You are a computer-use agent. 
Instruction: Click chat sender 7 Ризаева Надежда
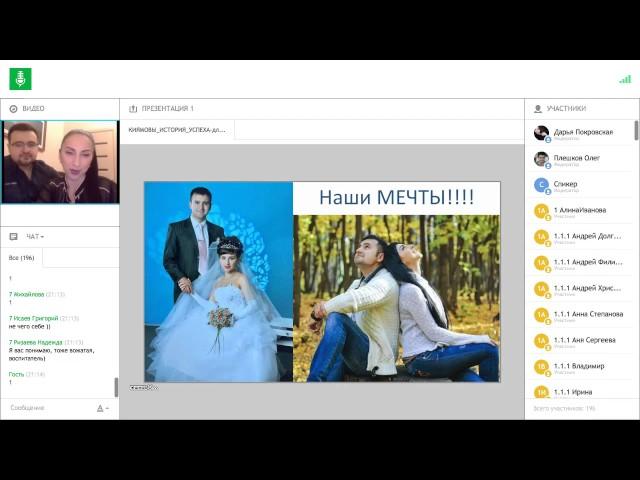coord(36,342)
